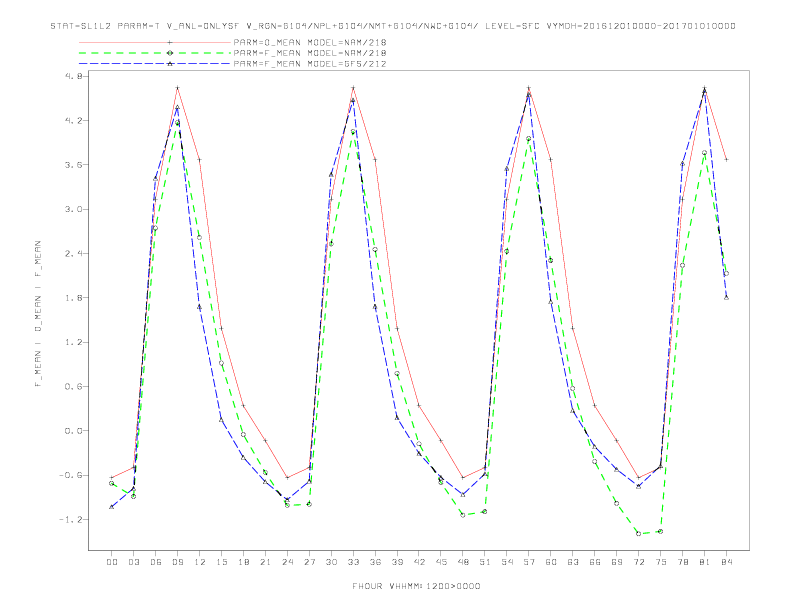Click x-axis hour label 09
This screenshot has height=612, width=792.
click(x=178, y=562)
